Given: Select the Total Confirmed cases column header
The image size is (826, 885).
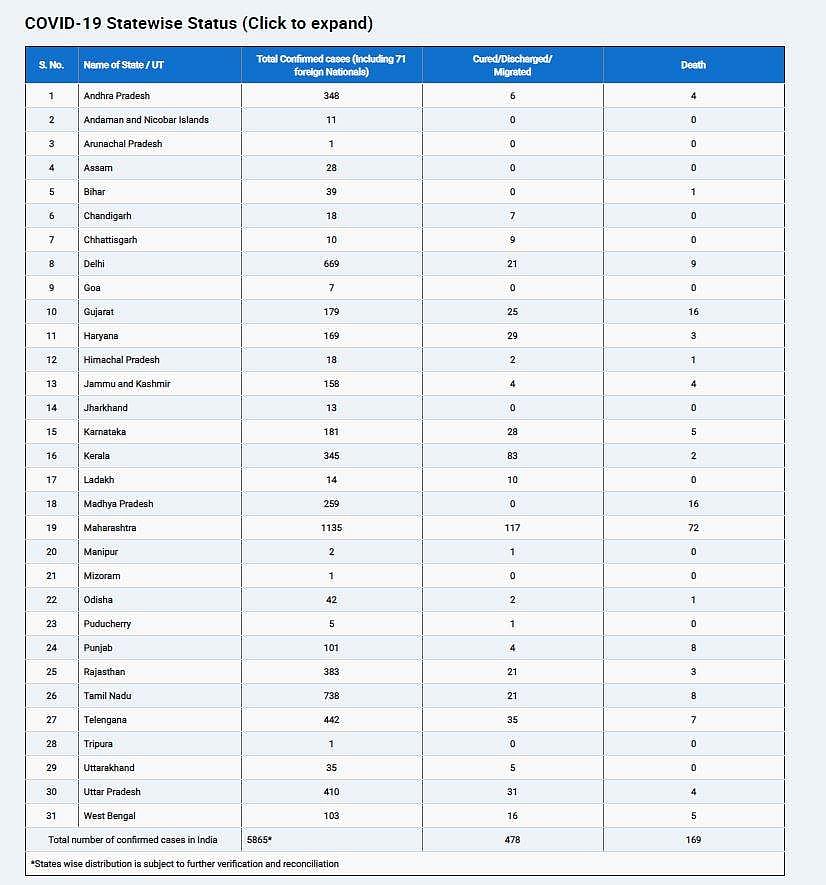Looking at the screenshot, I should tap(331, 65).
